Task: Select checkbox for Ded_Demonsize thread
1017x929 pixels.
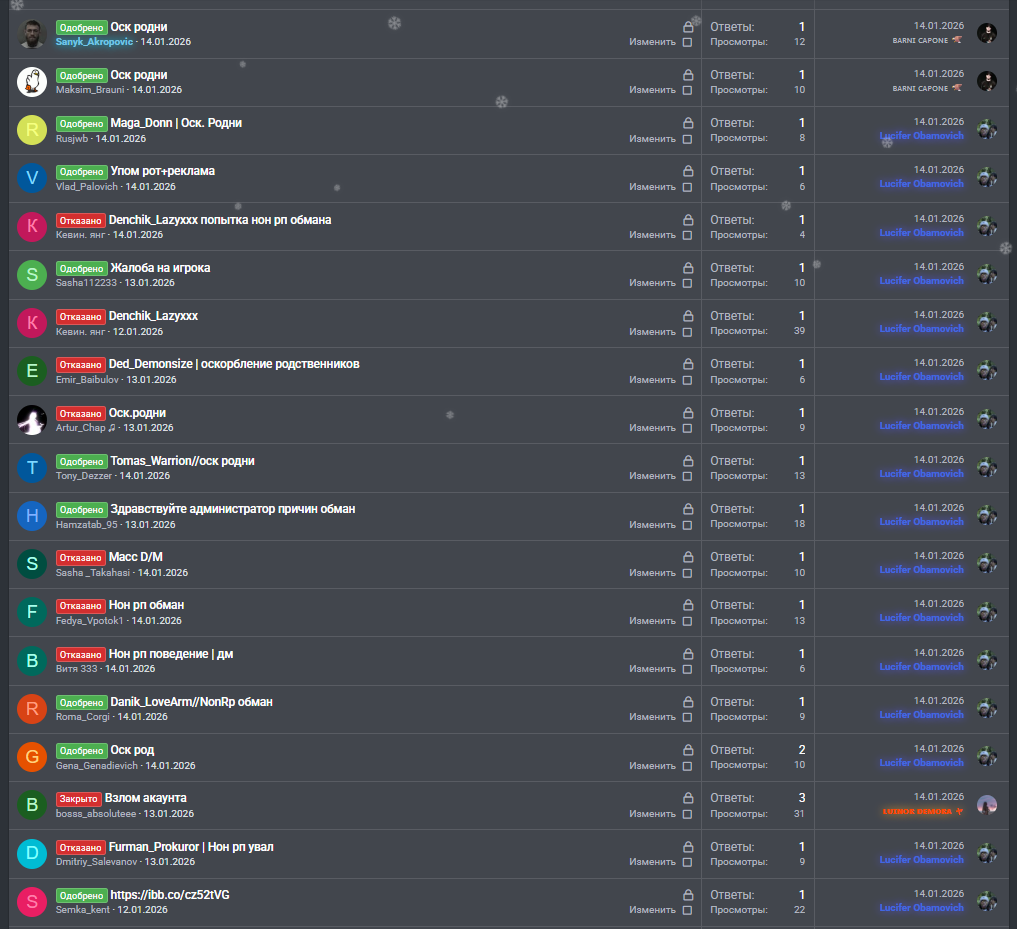Action: click(x=688, y=380)
